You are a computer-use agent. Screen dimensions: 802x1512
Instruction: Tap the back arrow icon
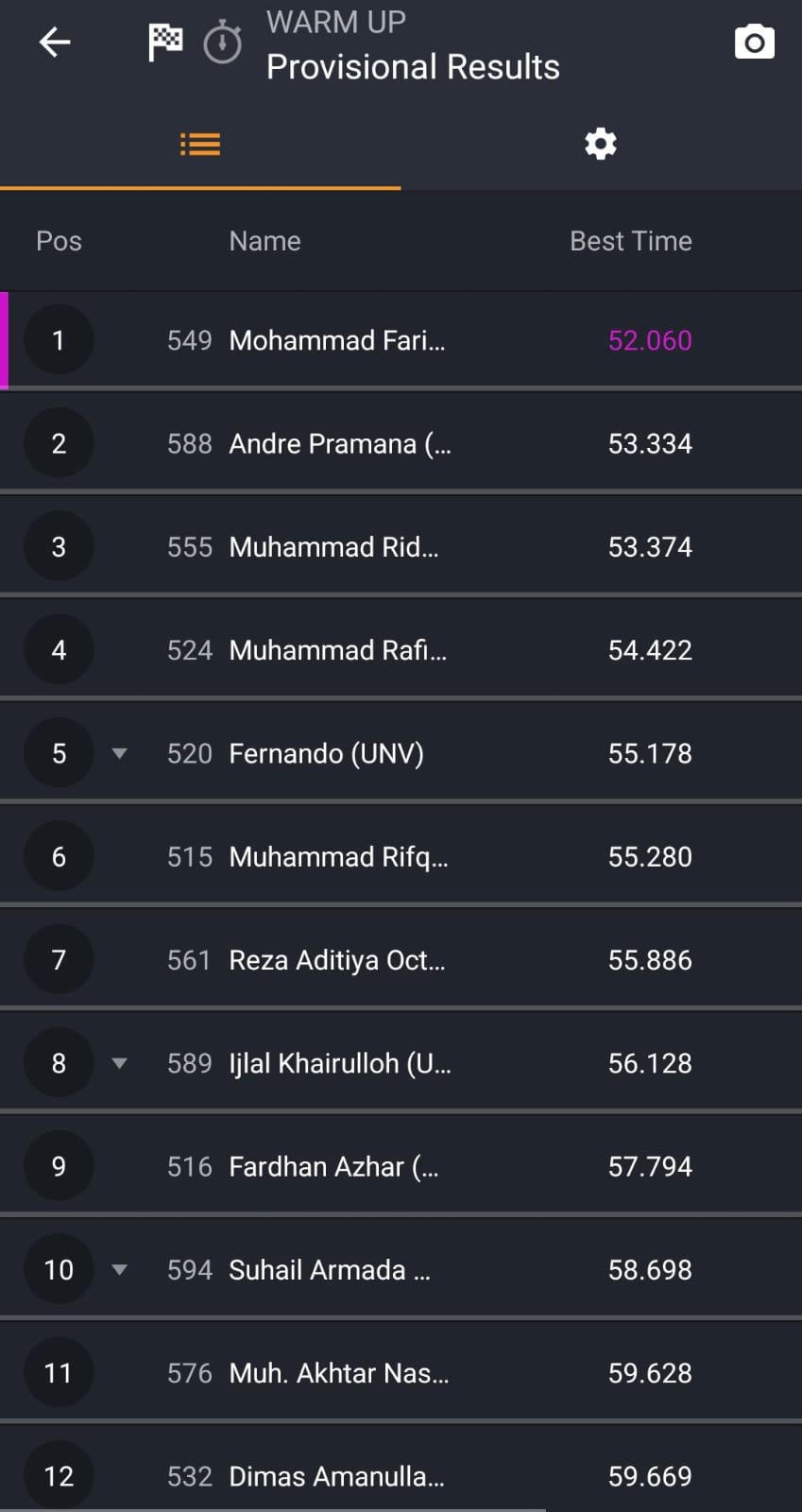(x=55, y=43)
